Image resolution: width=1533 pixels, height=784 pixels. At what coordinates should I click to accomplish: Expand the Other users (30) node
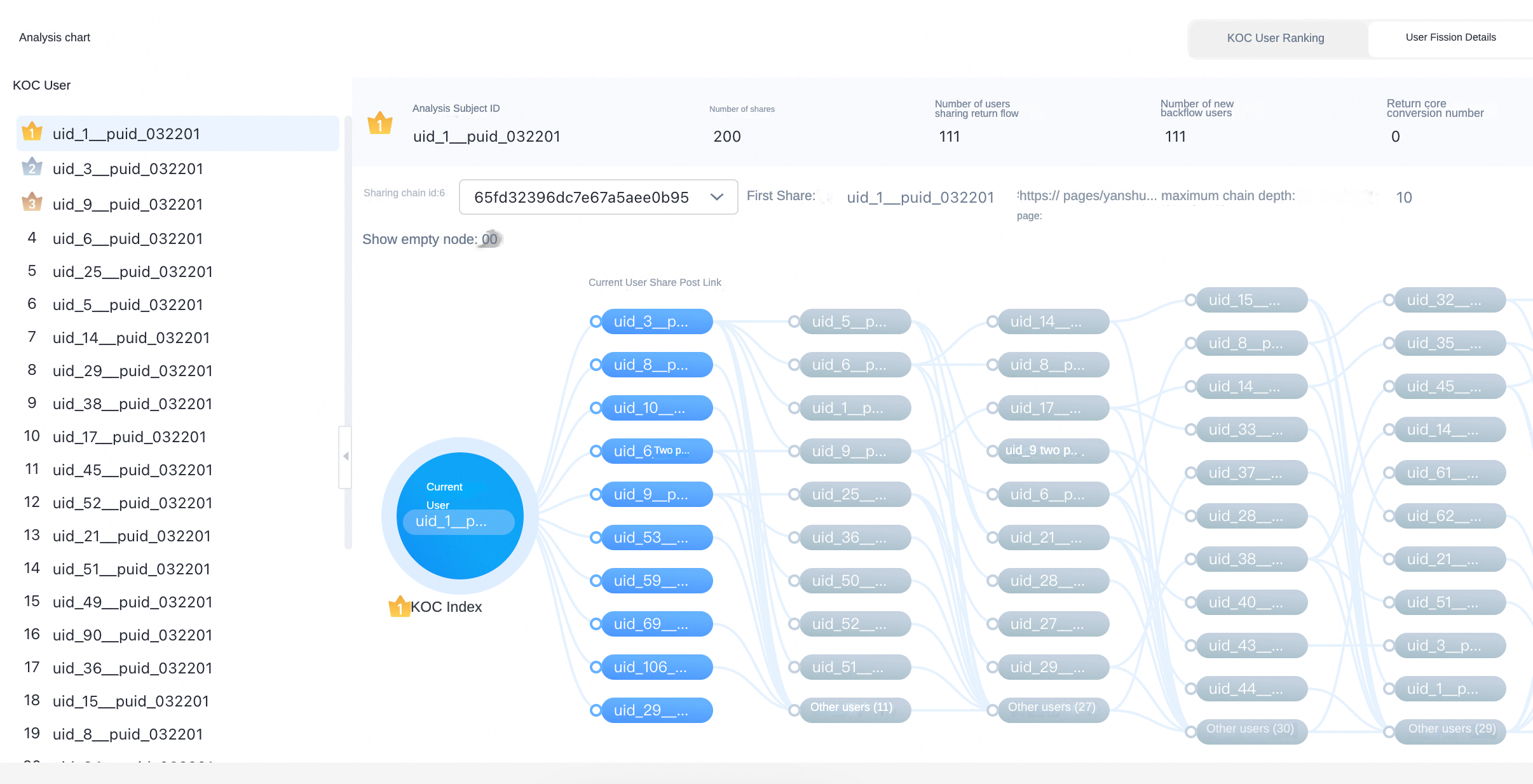[x=1252, y=731]
